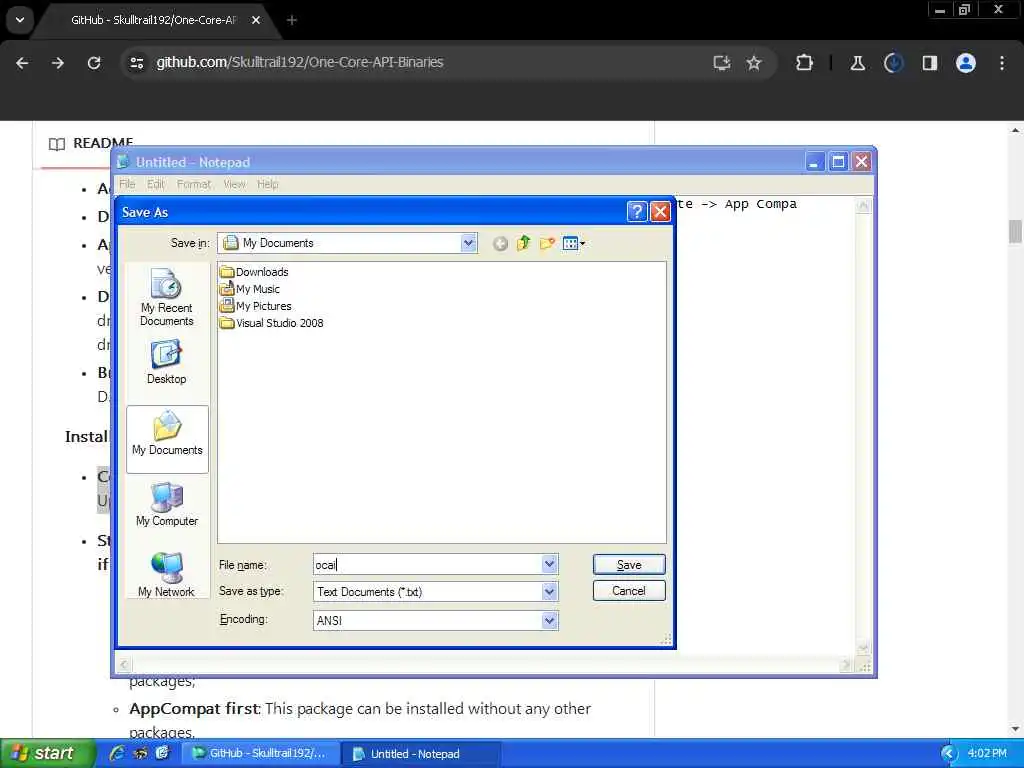Open Chrome Labs flask icon
The height and width of the screenshot is (768, 1024).
857,63
